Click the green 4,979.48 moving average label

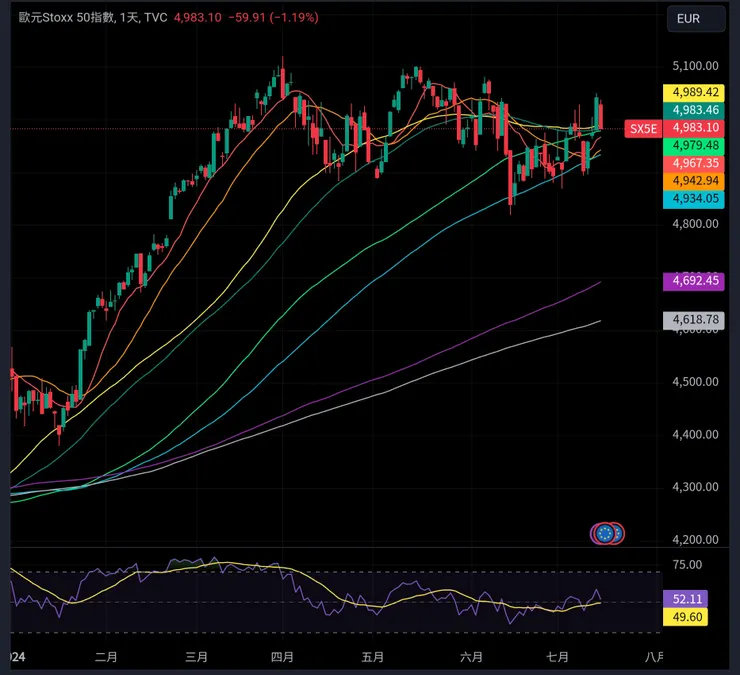[695, 145]
